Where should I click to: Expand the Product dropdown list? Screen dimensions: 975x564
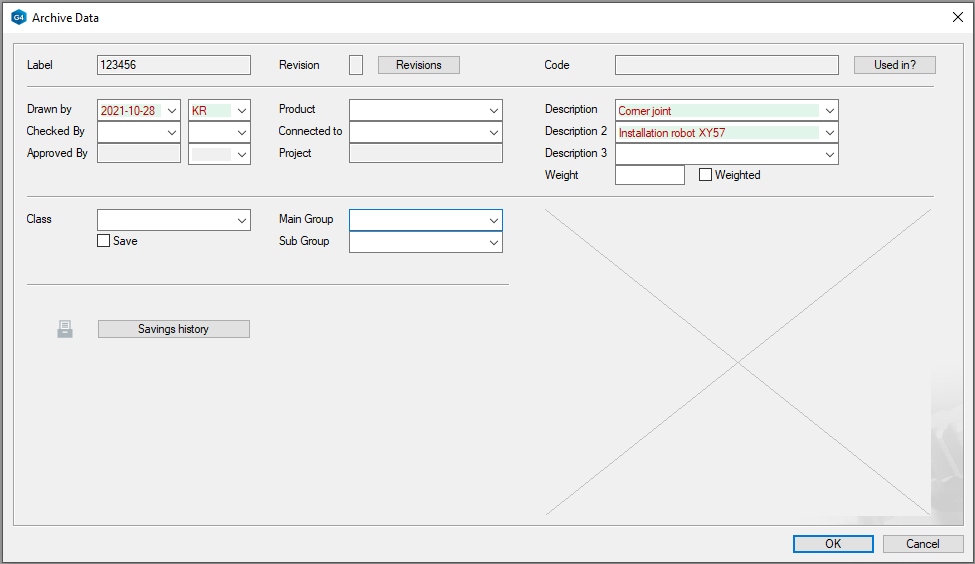click(x=494, y=110)
